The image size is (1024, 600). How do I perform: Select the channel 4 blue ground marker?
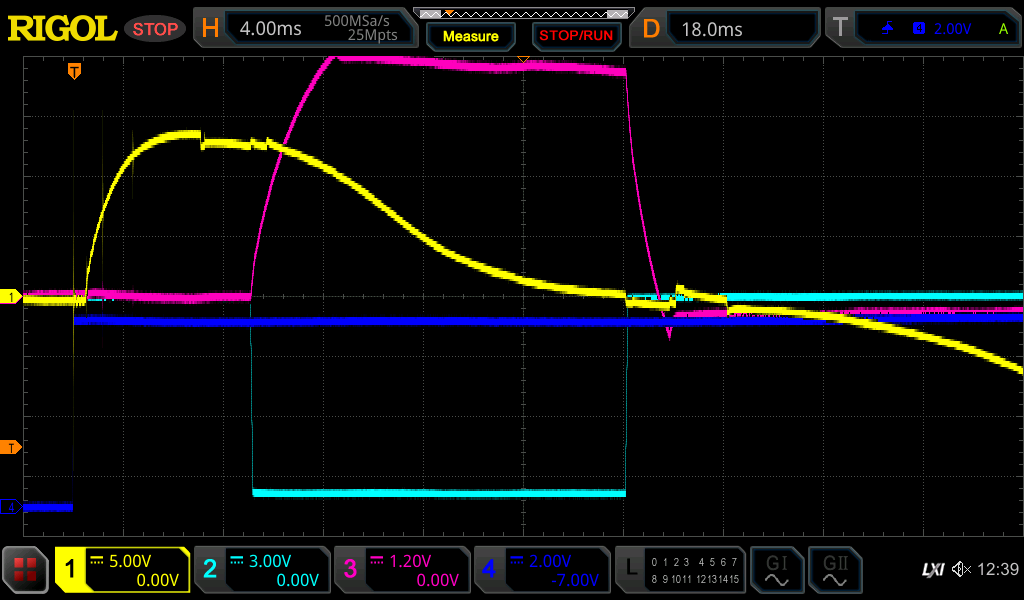pos(11,507)
